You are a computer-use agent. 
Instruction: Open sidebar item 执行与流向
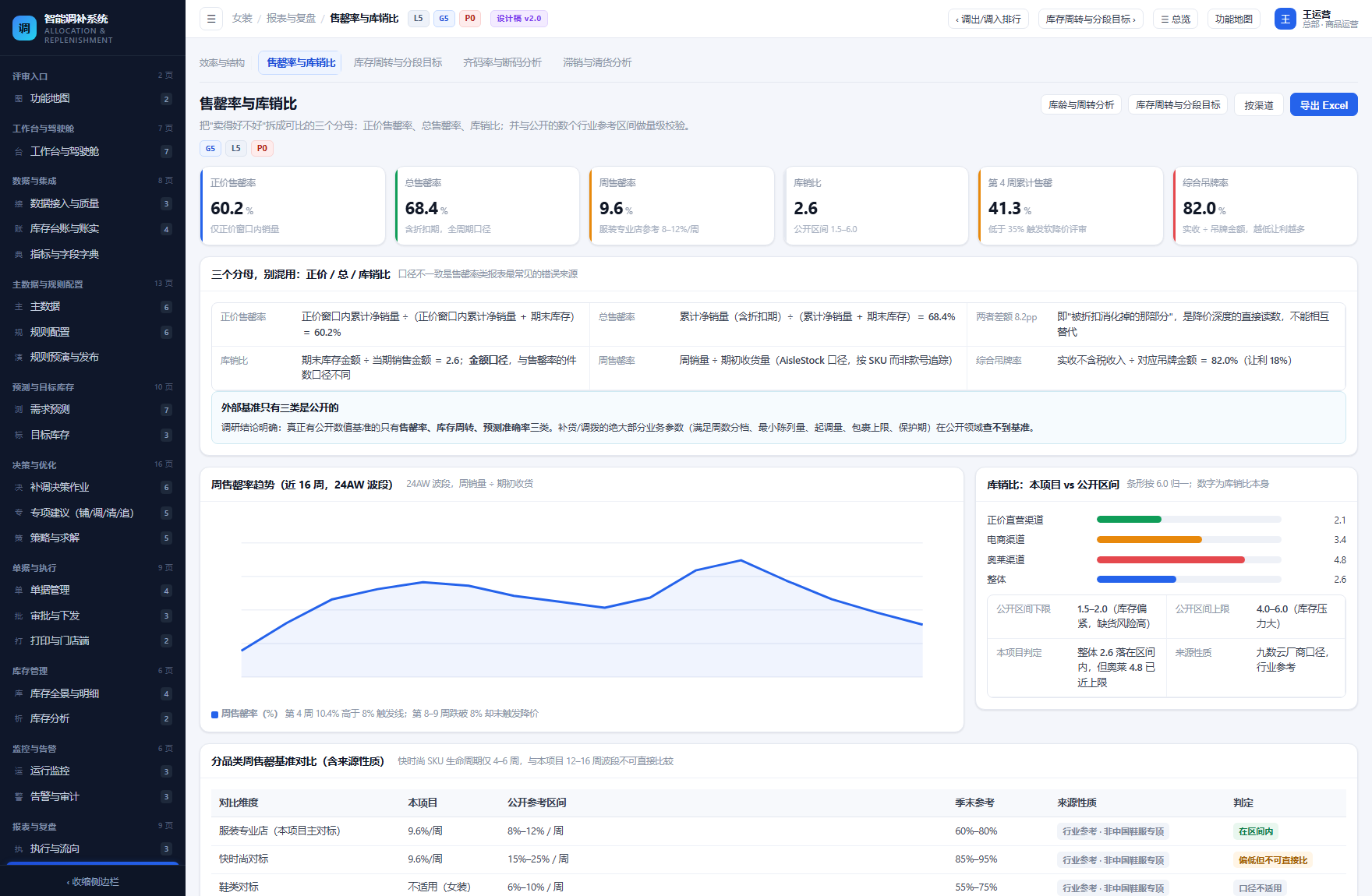pyautogui.click(x=93, y=848)
